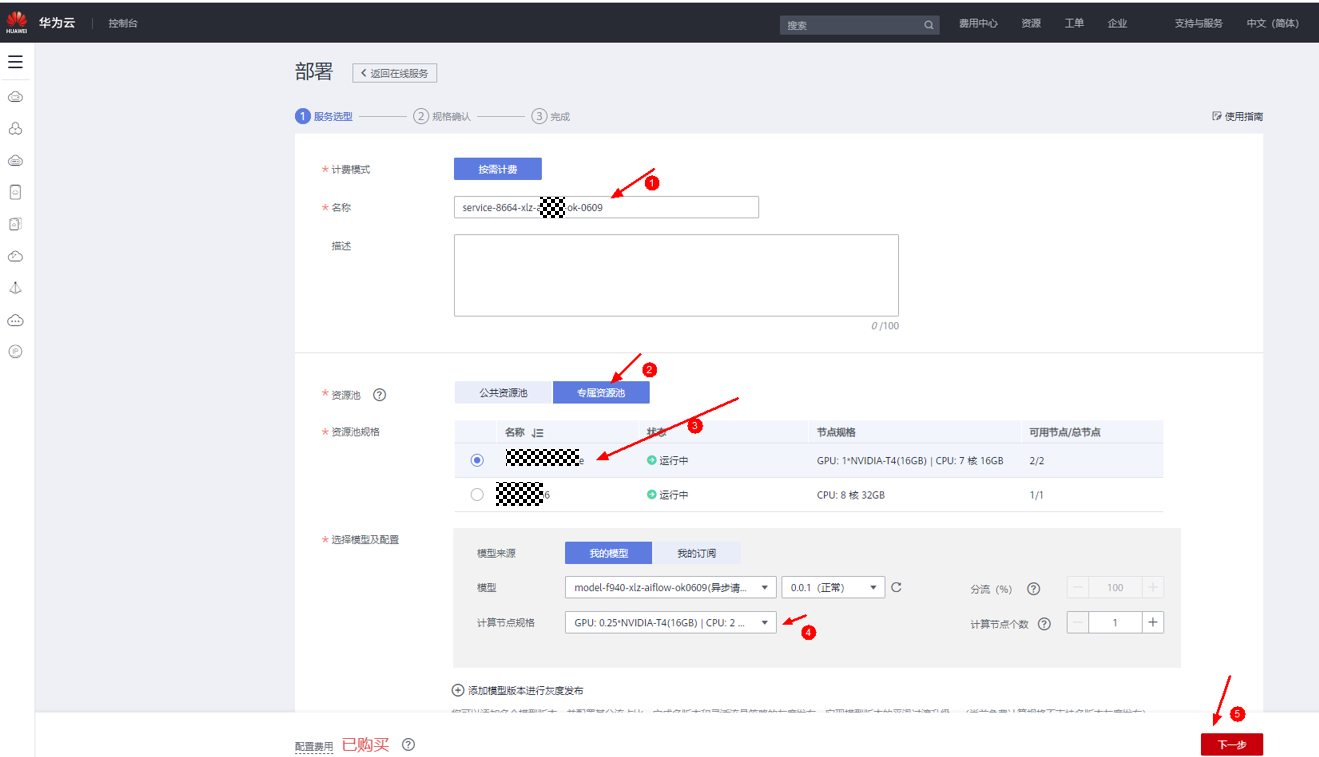This screenshot has width=1319, height=757.
Task: Click the help icon beside 资源池
Action: coord(379,395)
